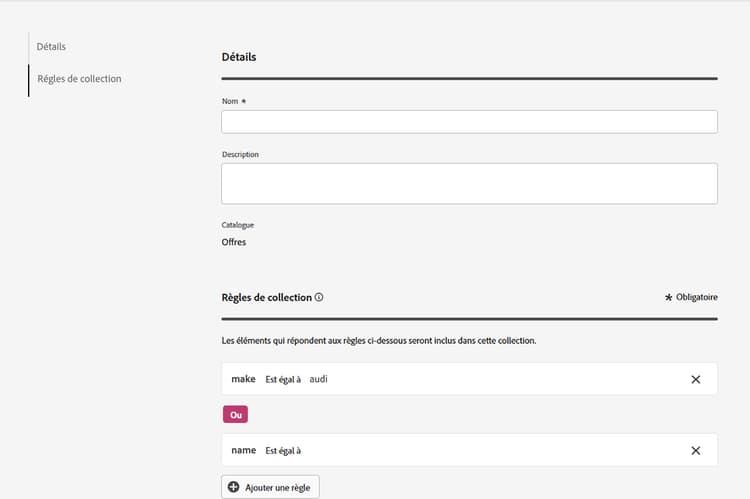Focus the Nom text field

[469, 122]
